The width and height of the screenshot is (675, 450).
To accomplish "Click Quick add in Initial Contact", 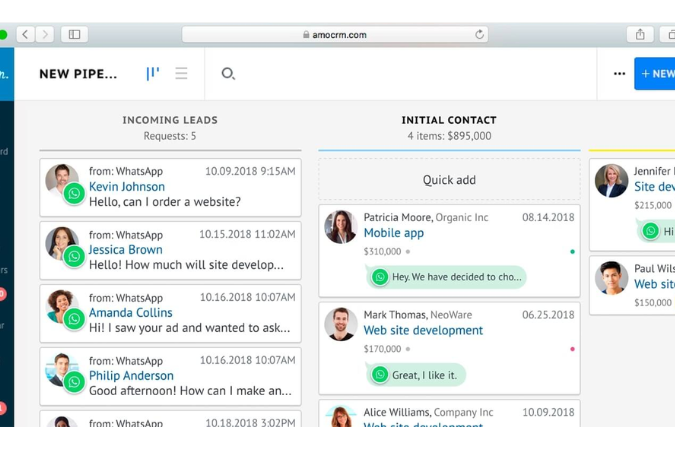I will coord(449,180).
